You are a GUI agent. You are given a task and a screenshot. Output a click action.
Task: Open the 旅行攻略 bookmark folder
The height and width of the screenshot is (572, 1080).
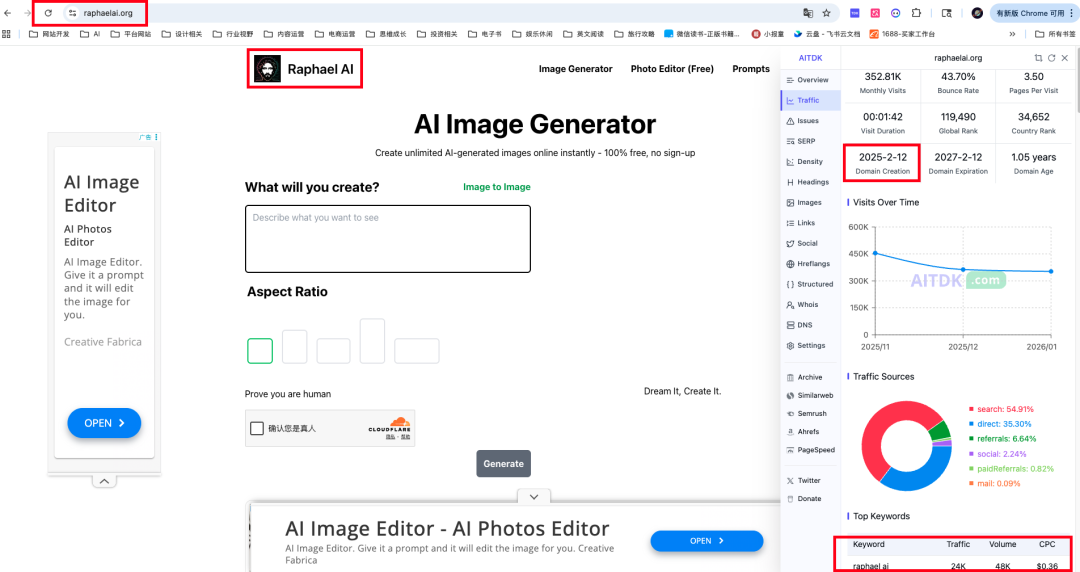pyautogui.click(x=634, y=34)
